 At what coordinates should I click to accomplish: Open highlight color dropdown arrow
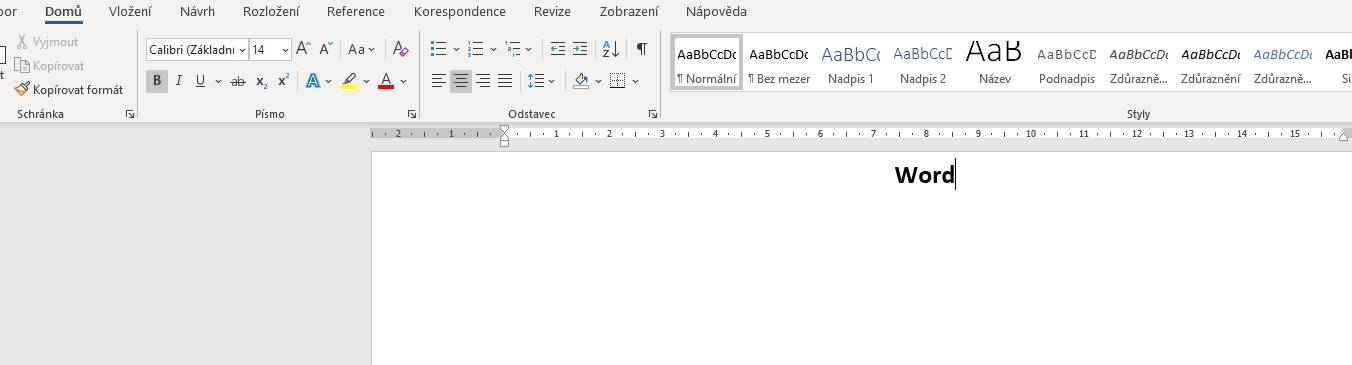pos(366,81)
